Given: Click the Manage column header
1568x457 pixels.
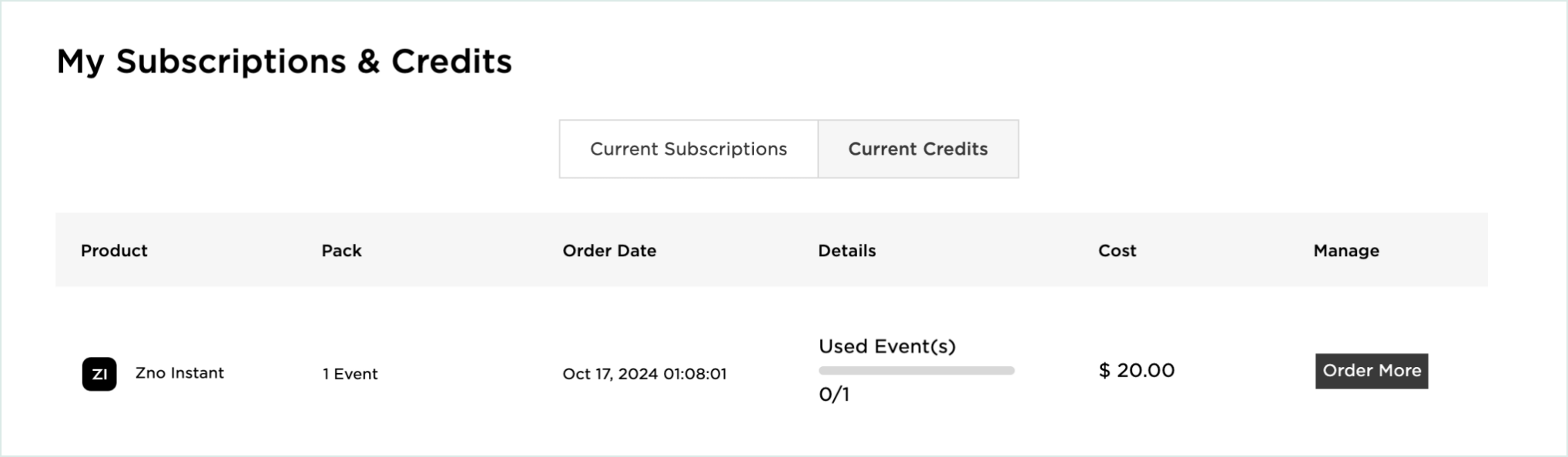Looking at the screenshot, I should 1346,251.
